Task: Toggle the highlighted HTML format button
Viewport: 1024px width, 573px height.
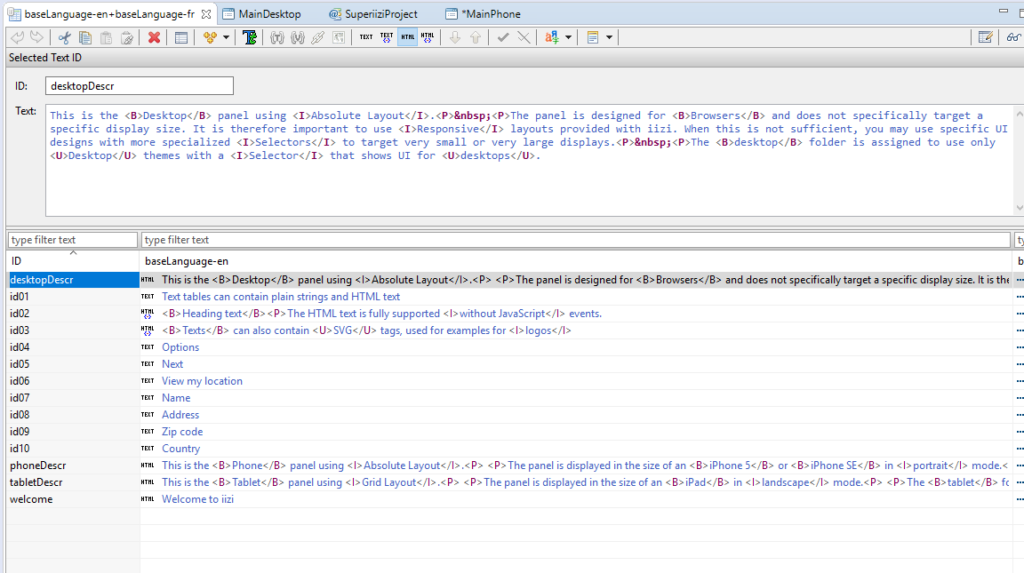Action: click(x=407, y=38)
